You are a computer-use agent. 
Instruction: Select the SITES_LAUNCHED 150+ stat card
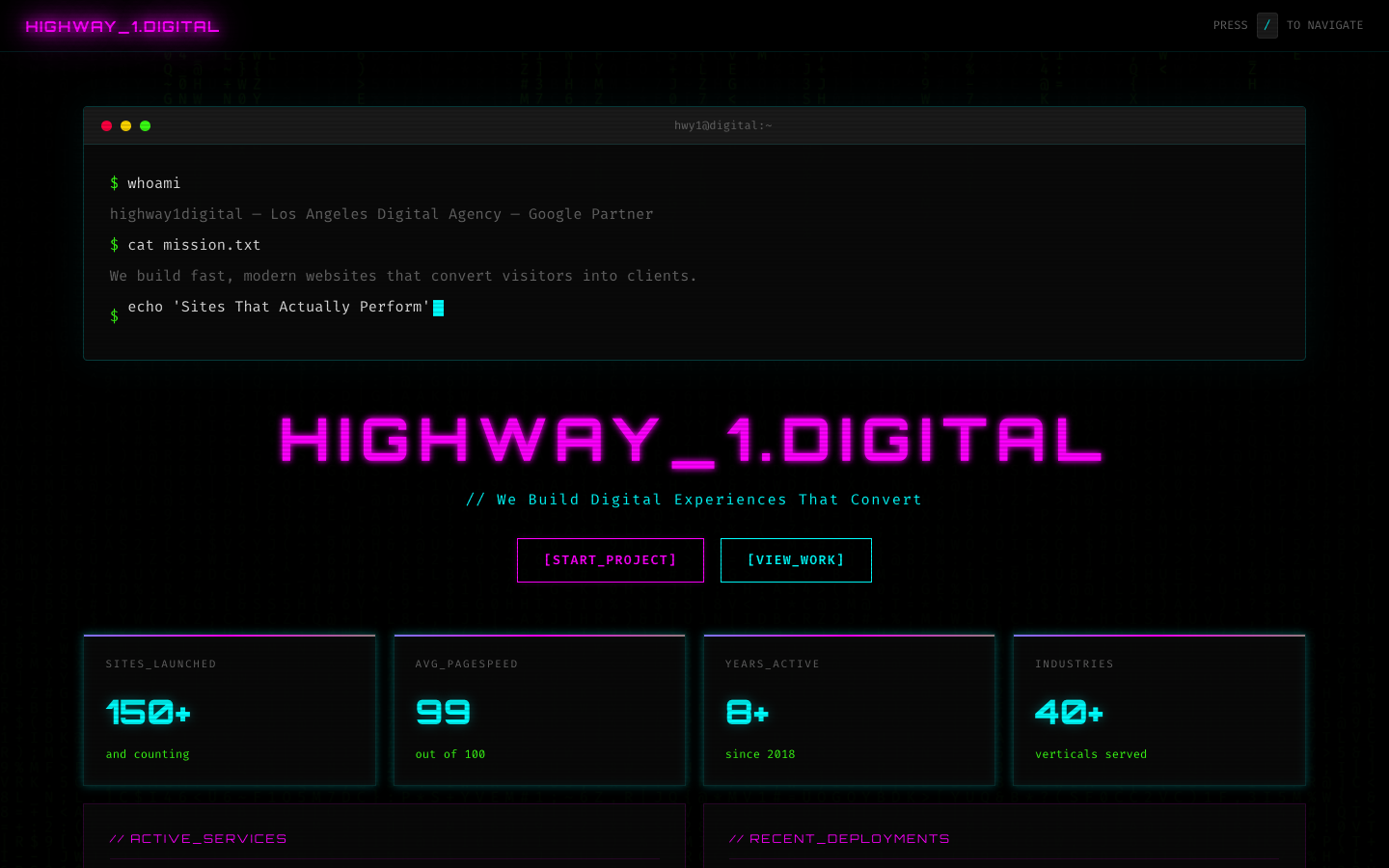(230, 709)
